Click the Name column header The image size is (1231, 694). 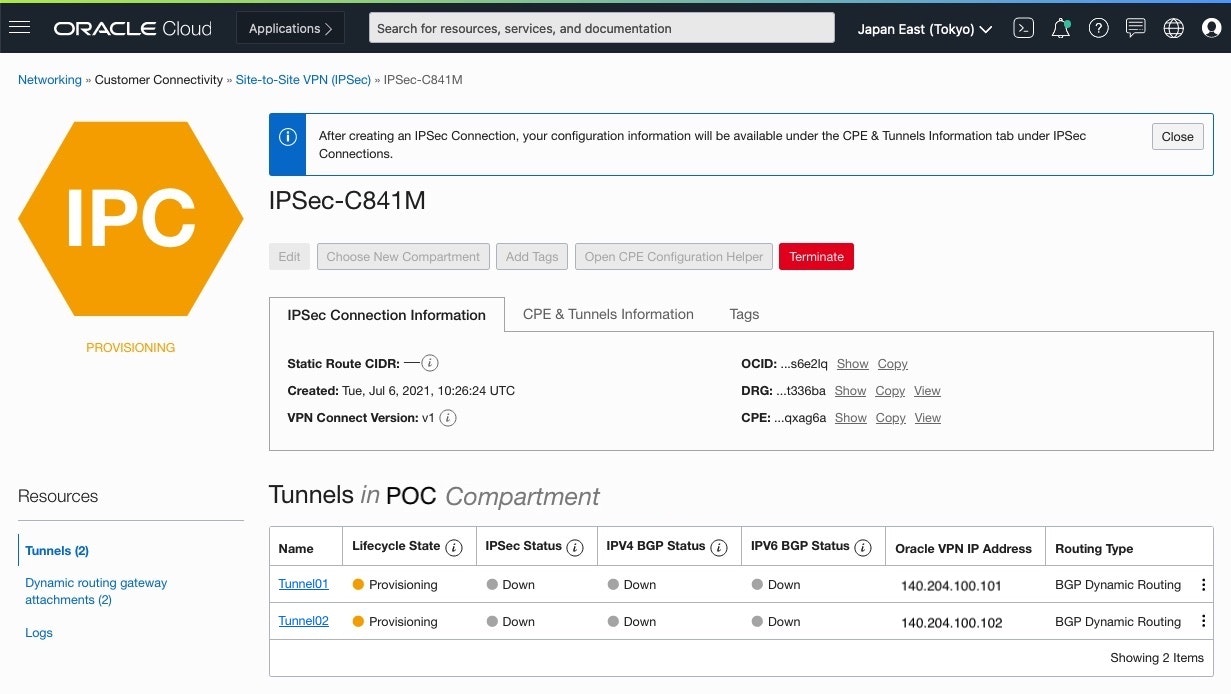(296, 549)
